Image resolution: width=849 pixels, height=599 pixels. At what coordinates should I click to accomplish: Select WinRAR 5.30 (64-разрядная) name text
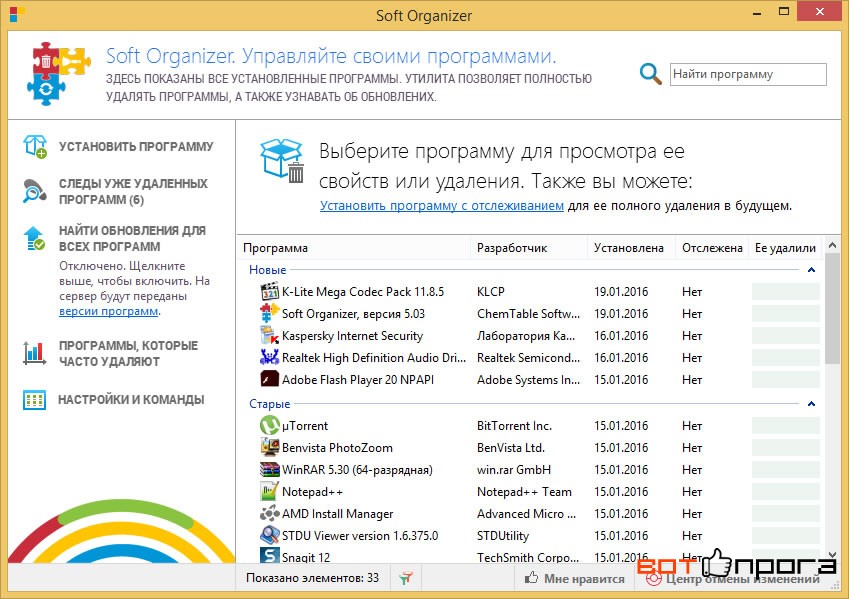point(357,470)
